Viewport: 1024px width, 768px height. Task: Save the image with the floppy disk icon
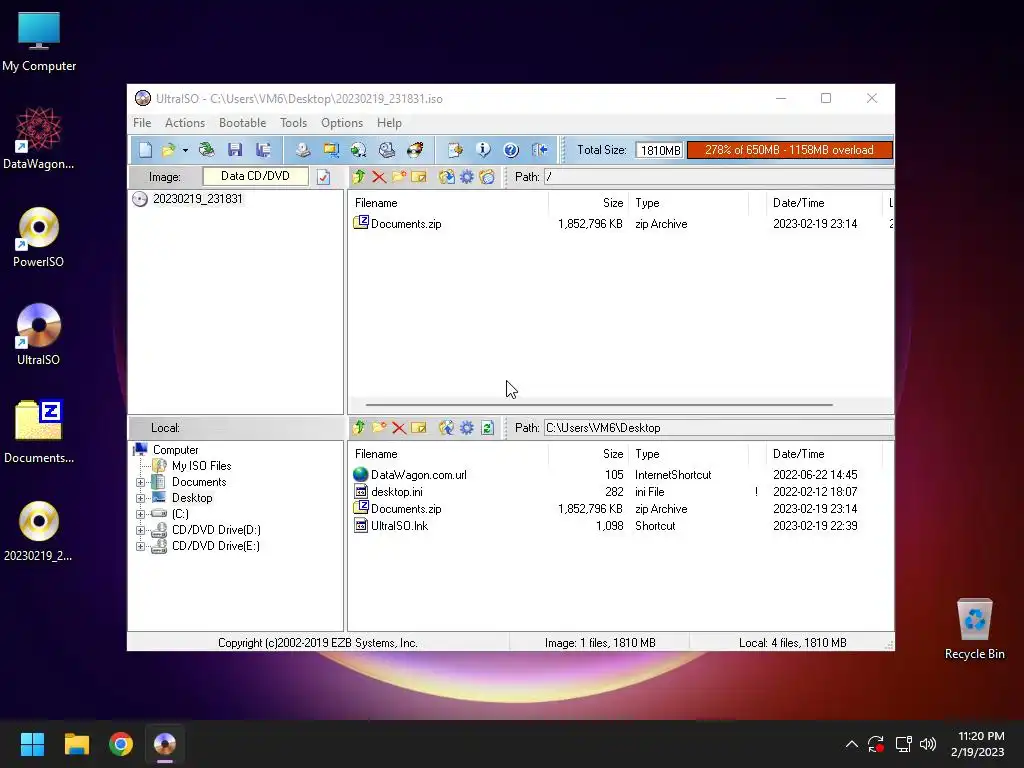pos(235,150)
